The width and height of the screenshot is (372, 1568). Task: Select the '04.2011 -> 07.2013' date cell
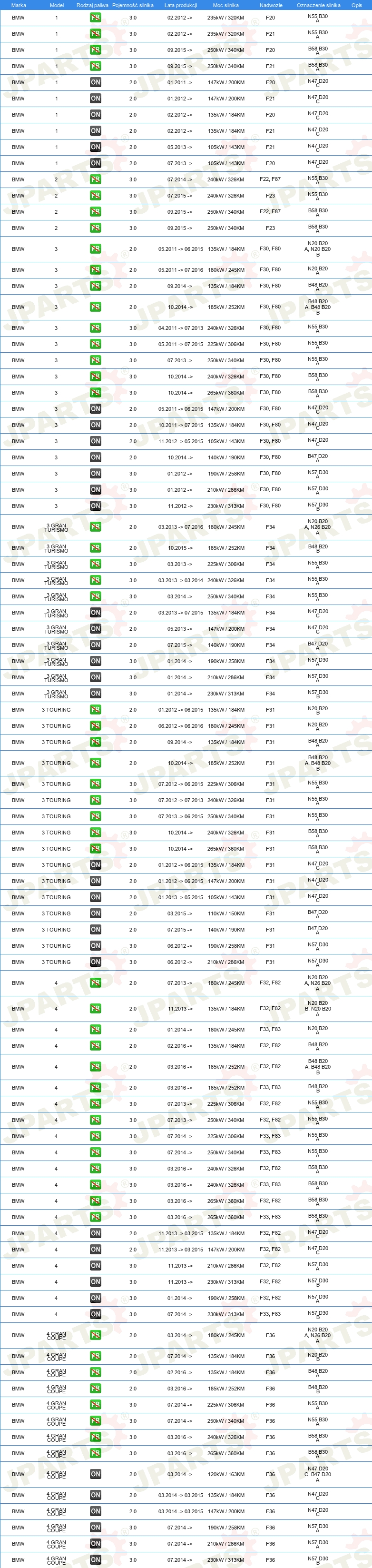pyautogui.click(x=181, y=328)
